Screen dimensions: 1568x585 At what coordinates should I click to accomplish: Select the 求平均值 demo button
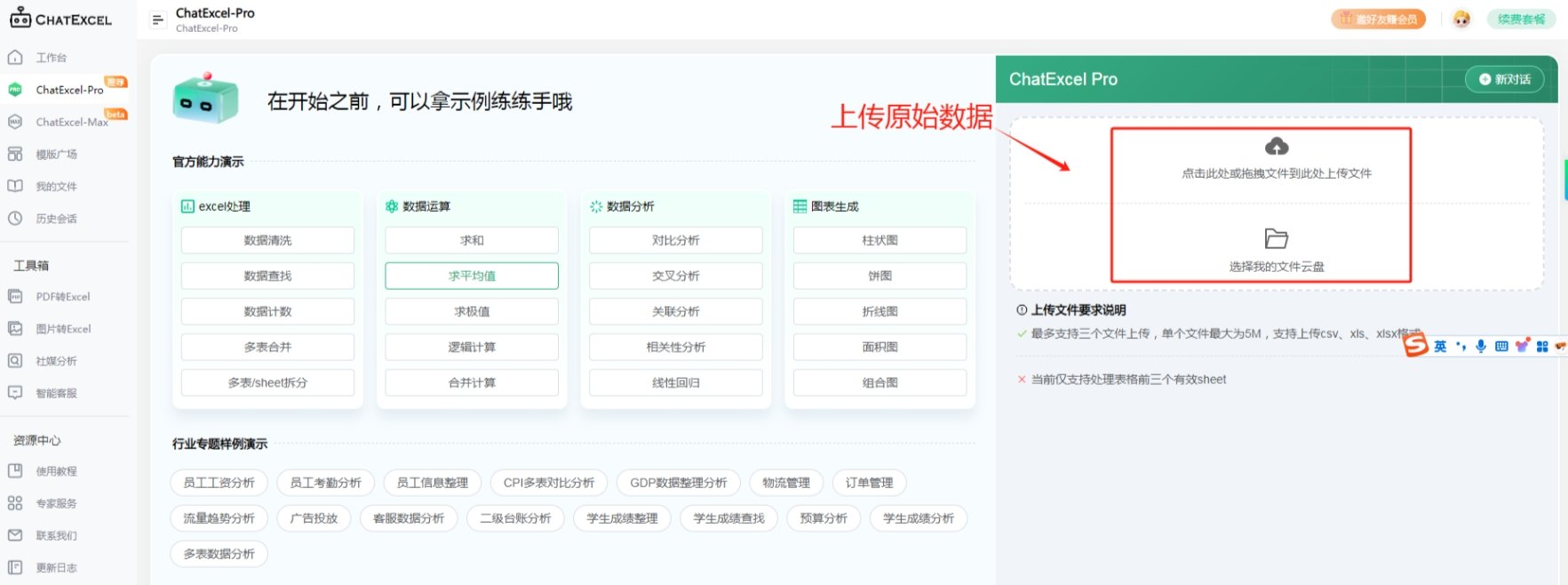pyautogui.click(x=472, y=276)
